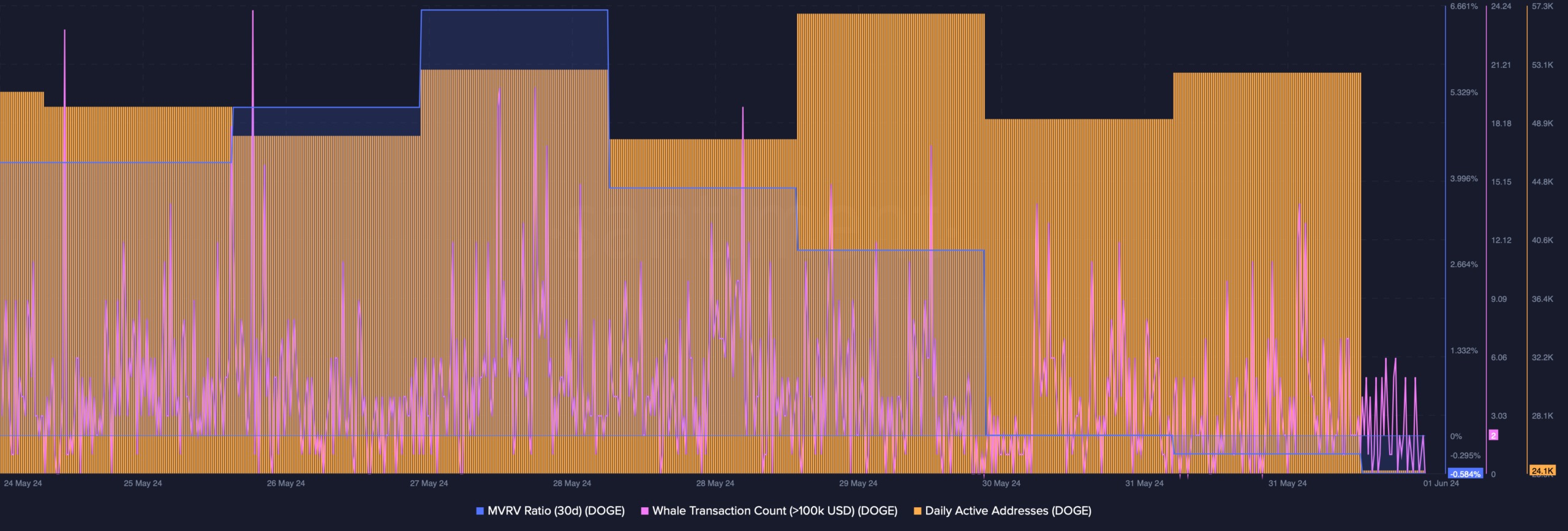Click the 18.18 whale axis label
Screen dimensions: 1568x531
coord(1501,124)
